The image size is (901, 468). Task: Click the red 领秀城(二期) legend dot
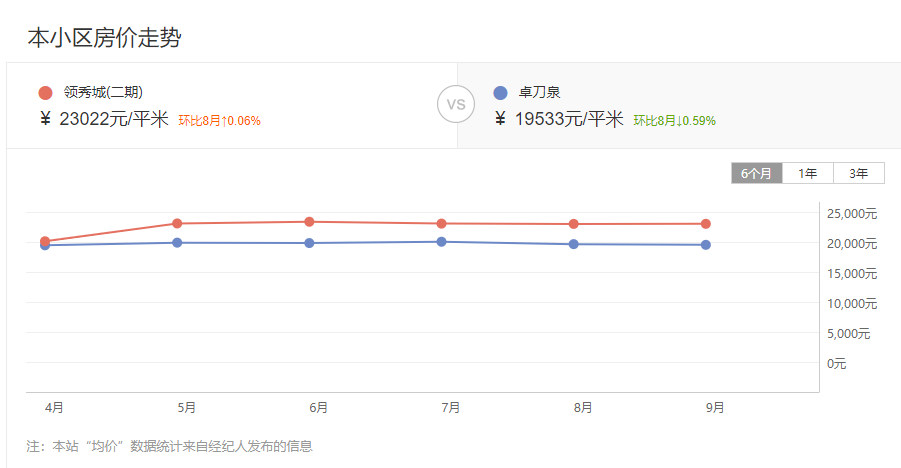[x=45, y=93]
